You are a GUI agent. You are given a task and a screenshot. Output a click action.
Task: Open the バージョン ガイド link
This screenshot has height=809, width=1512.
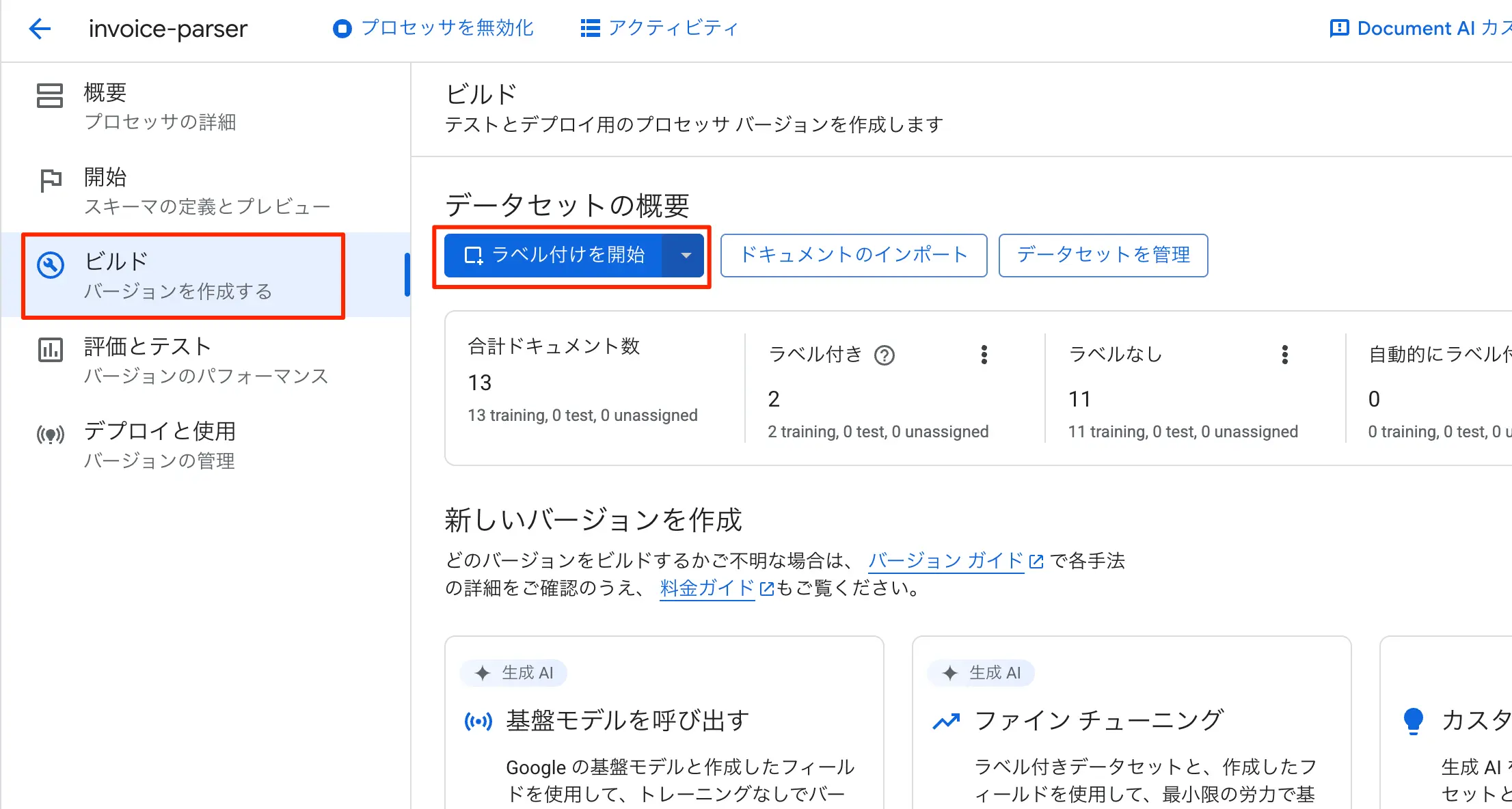point(946,561)
